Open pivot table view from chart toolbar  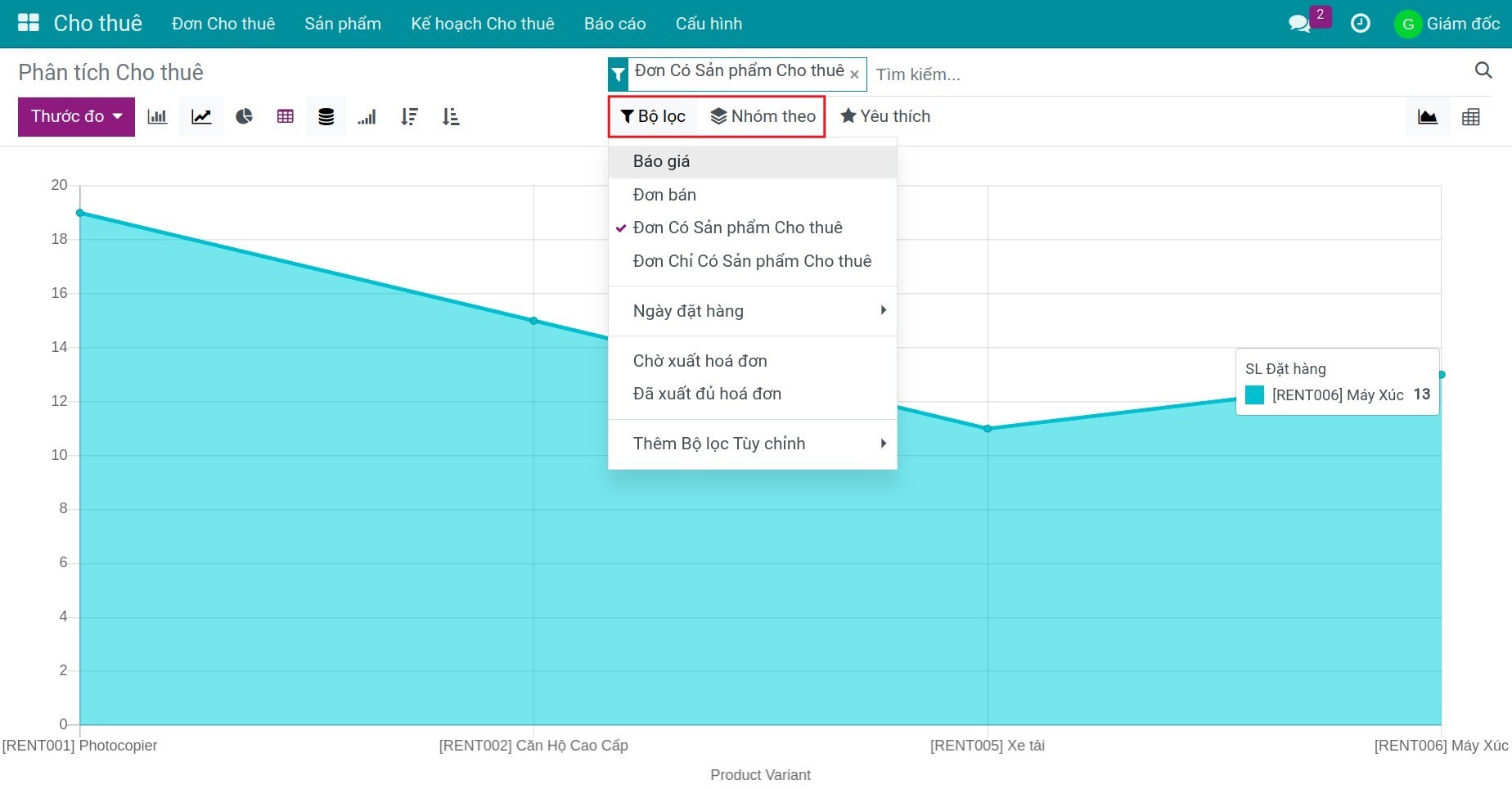point(285,116)
